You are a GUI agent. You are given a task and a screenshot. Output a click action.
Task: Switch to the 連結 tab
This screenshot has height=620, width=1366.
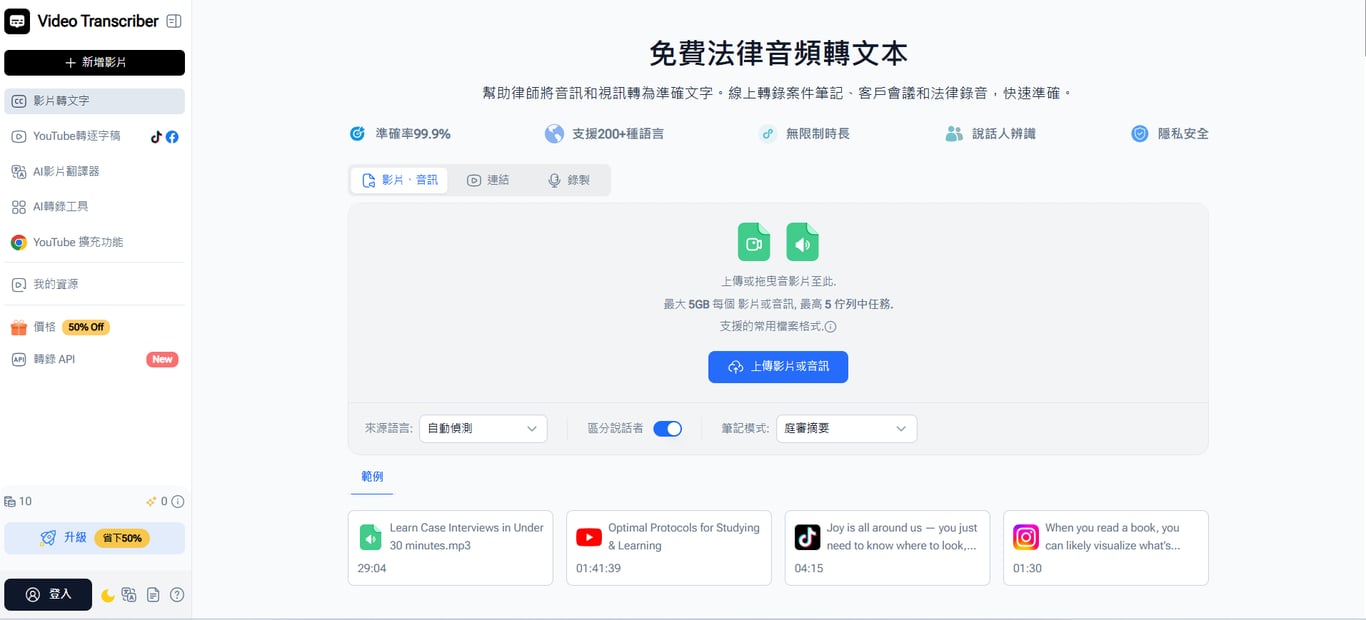click(488, 180)
